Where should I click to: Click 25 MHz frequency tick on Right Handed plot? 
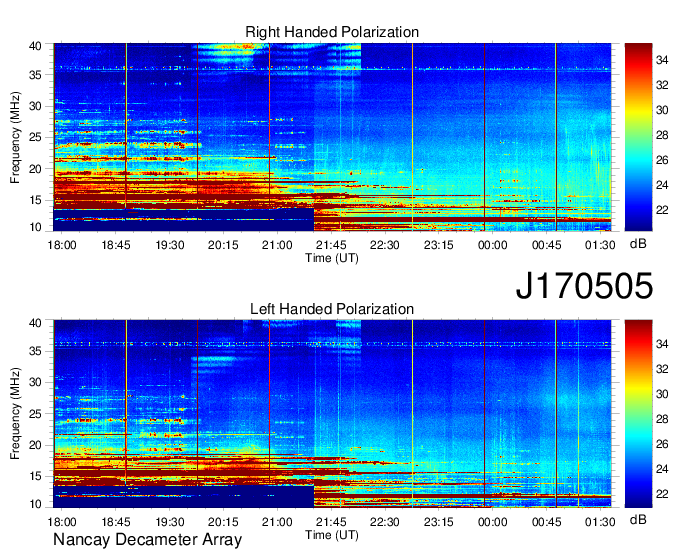[x=35, y=137]
